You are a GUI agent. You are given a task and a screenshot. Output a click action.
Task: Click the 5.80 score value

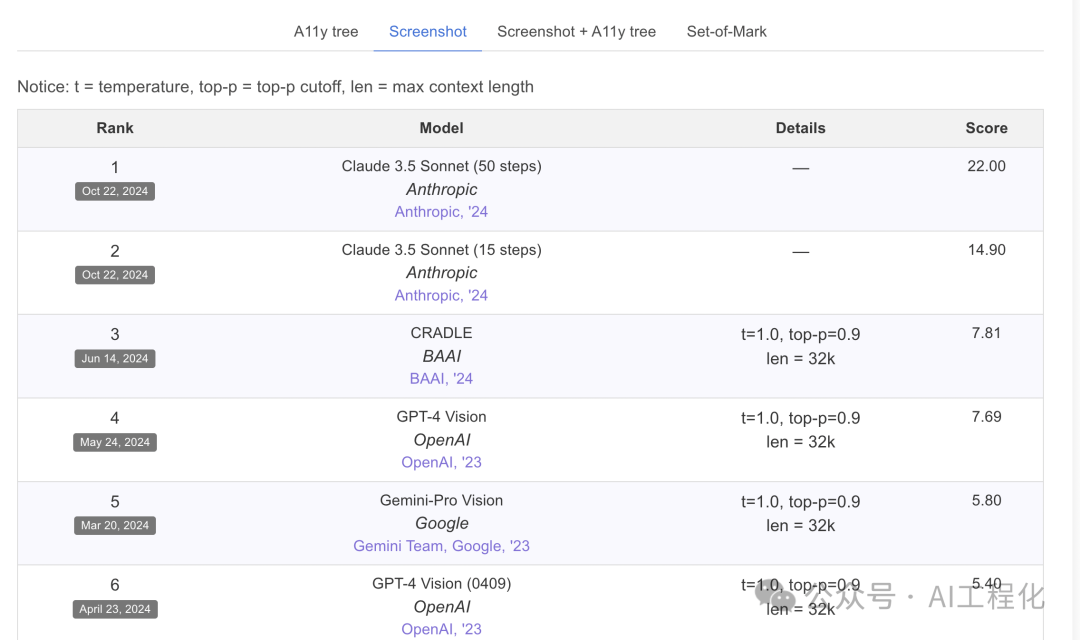[986, 500]
